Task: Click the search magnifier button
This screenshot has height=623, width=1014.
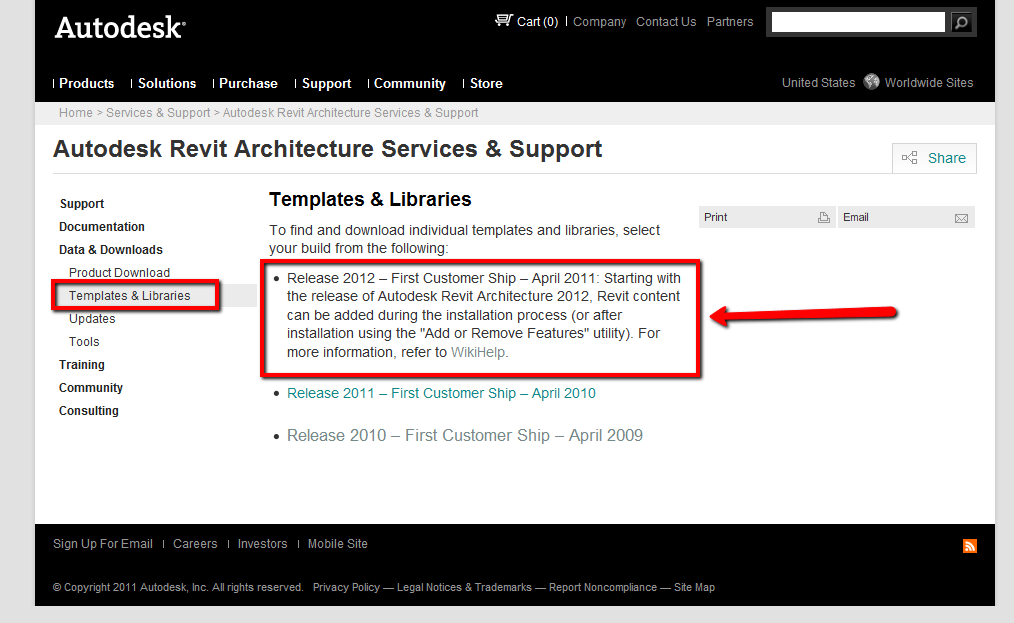Action: [x=962, y=23]
